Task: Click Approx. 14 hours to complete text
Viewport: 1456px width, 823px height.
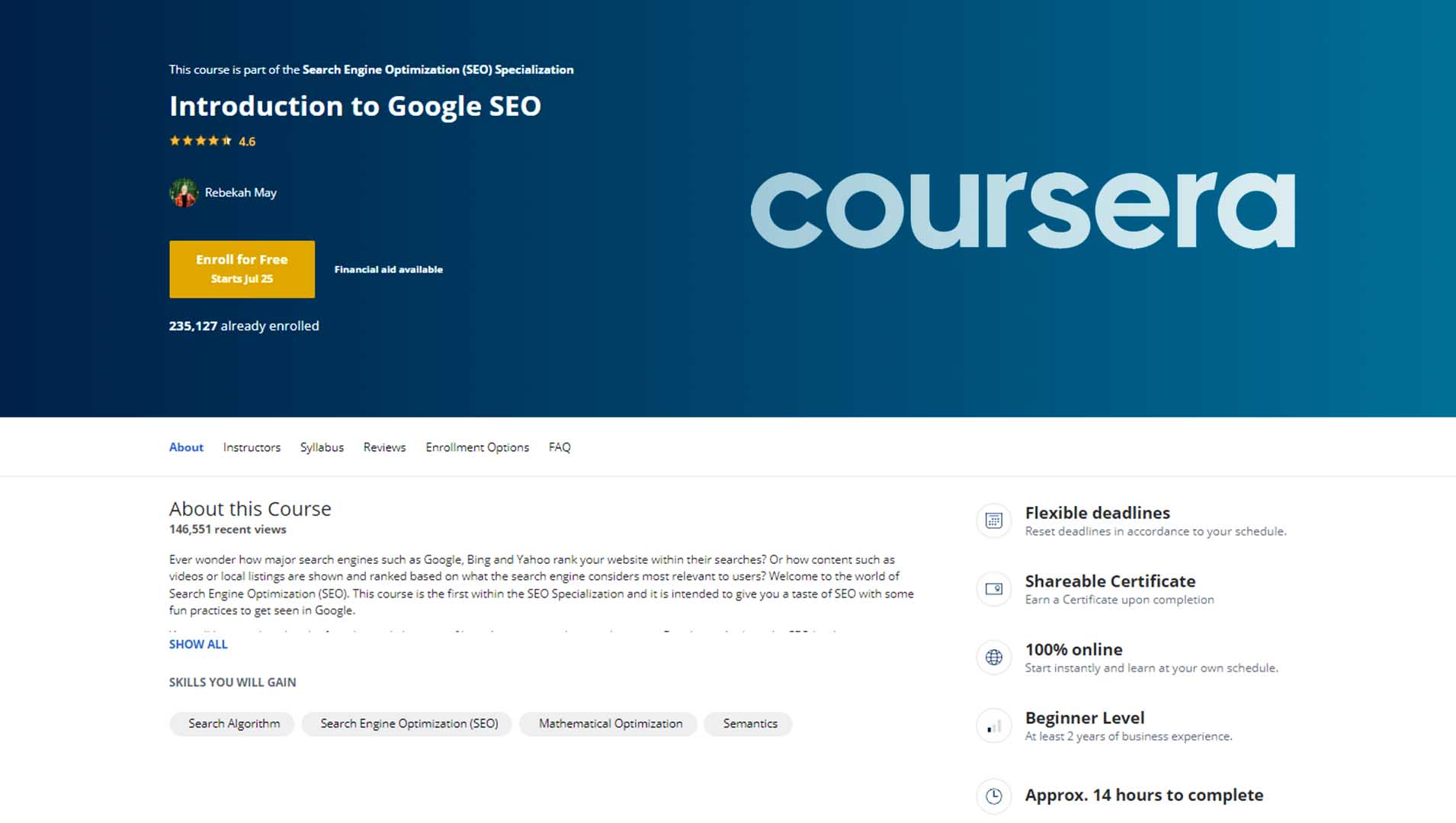Action: [1144, 795]
